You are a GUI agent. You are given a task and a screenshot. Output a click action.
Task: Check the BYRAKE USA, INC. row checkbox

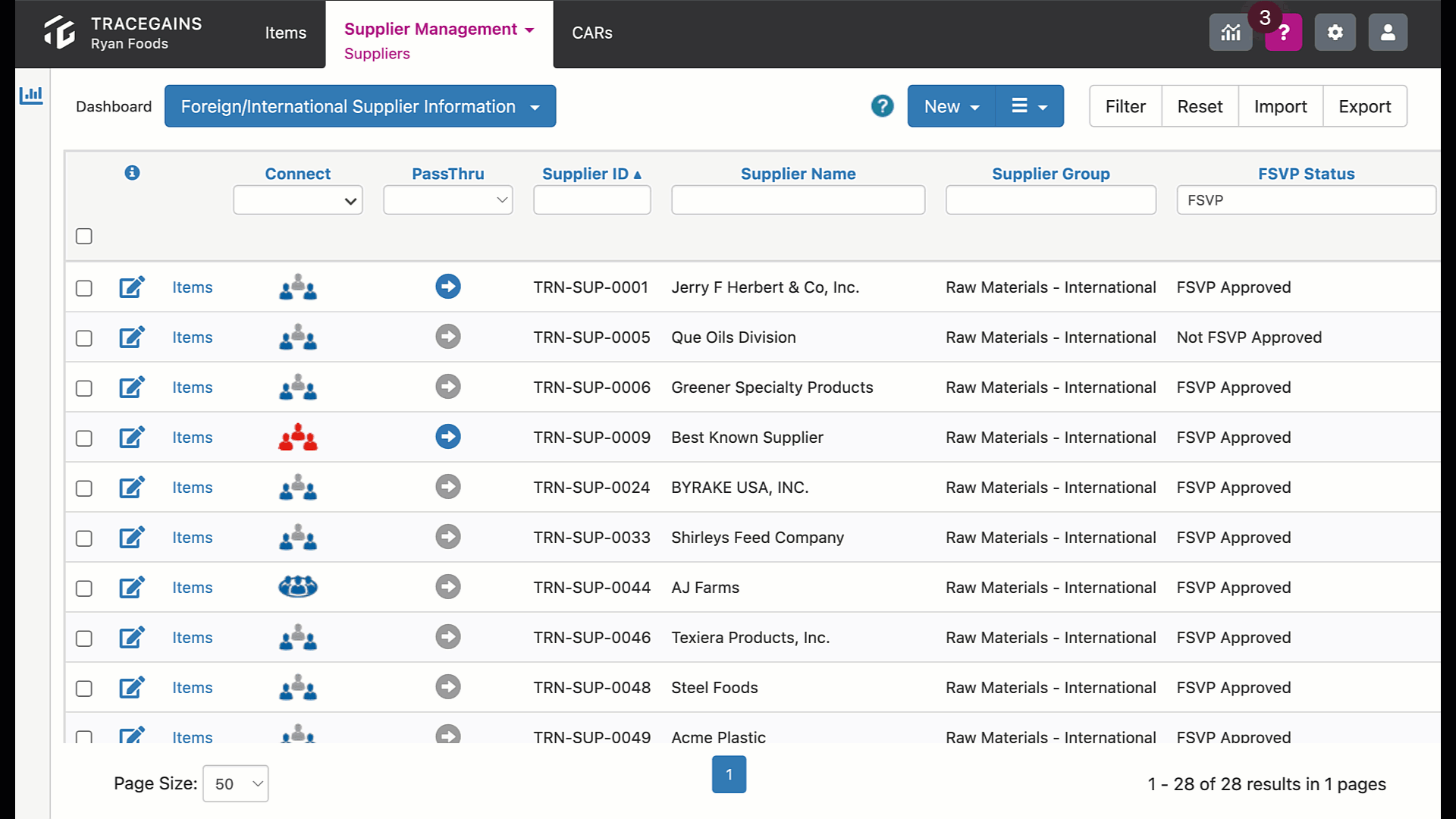pyautogui.click(x=84, y=488)
